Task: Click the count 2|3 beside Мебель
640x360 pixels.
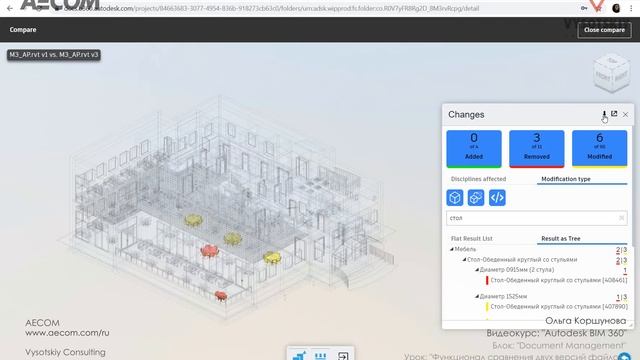Action: coord(622,249)
